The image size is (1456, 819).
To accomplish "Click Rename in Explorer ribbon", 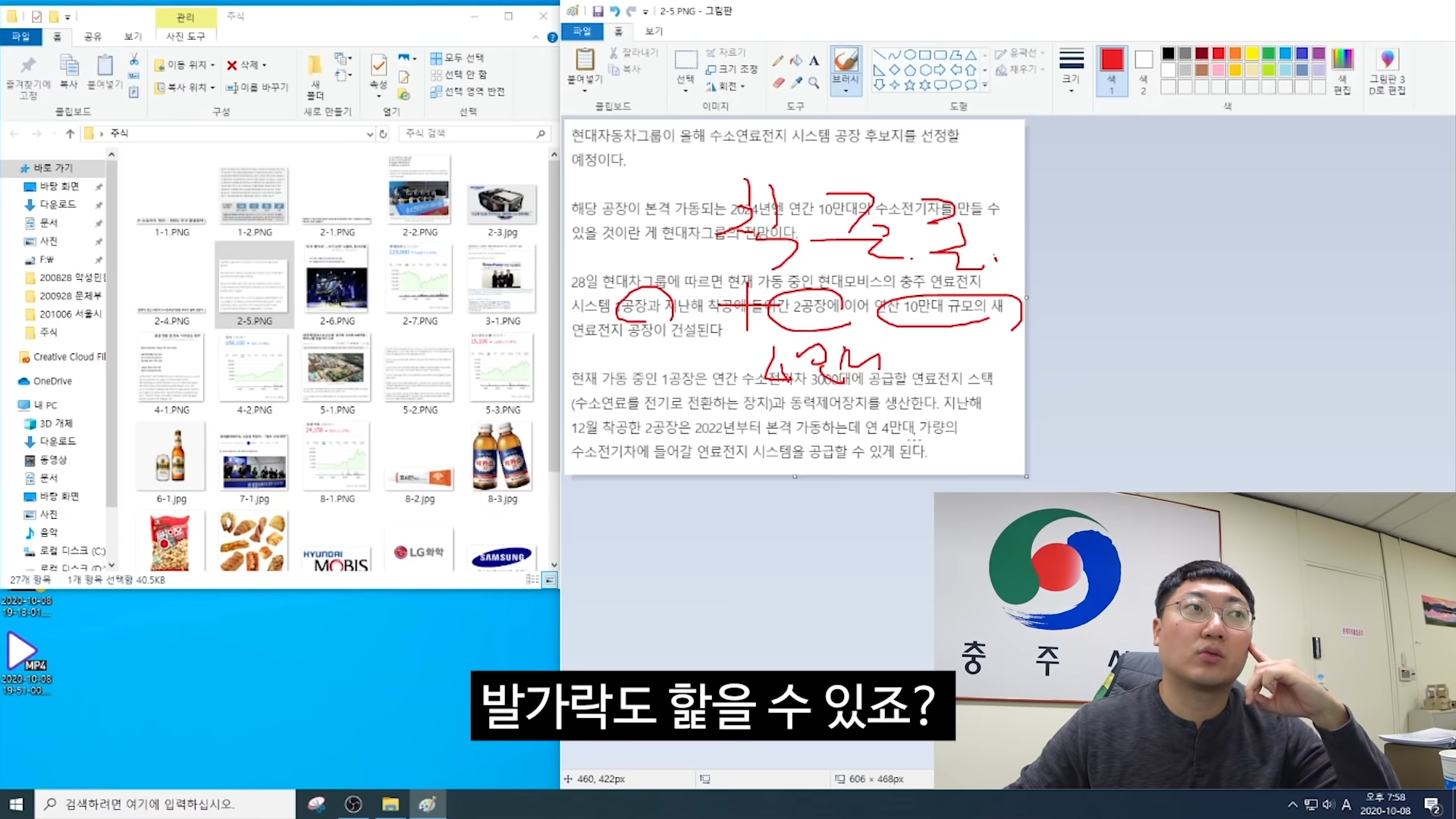I will pos(256,87).
